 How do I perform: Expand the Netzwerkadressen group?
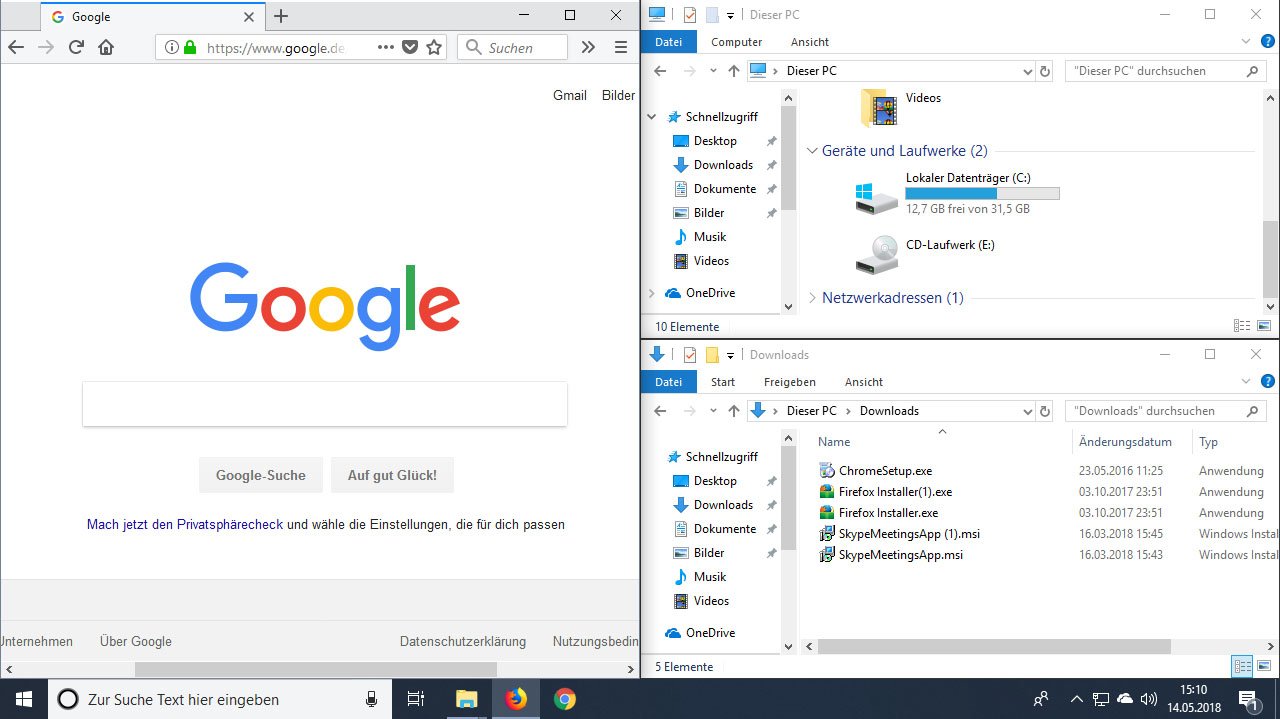[812, 298]
